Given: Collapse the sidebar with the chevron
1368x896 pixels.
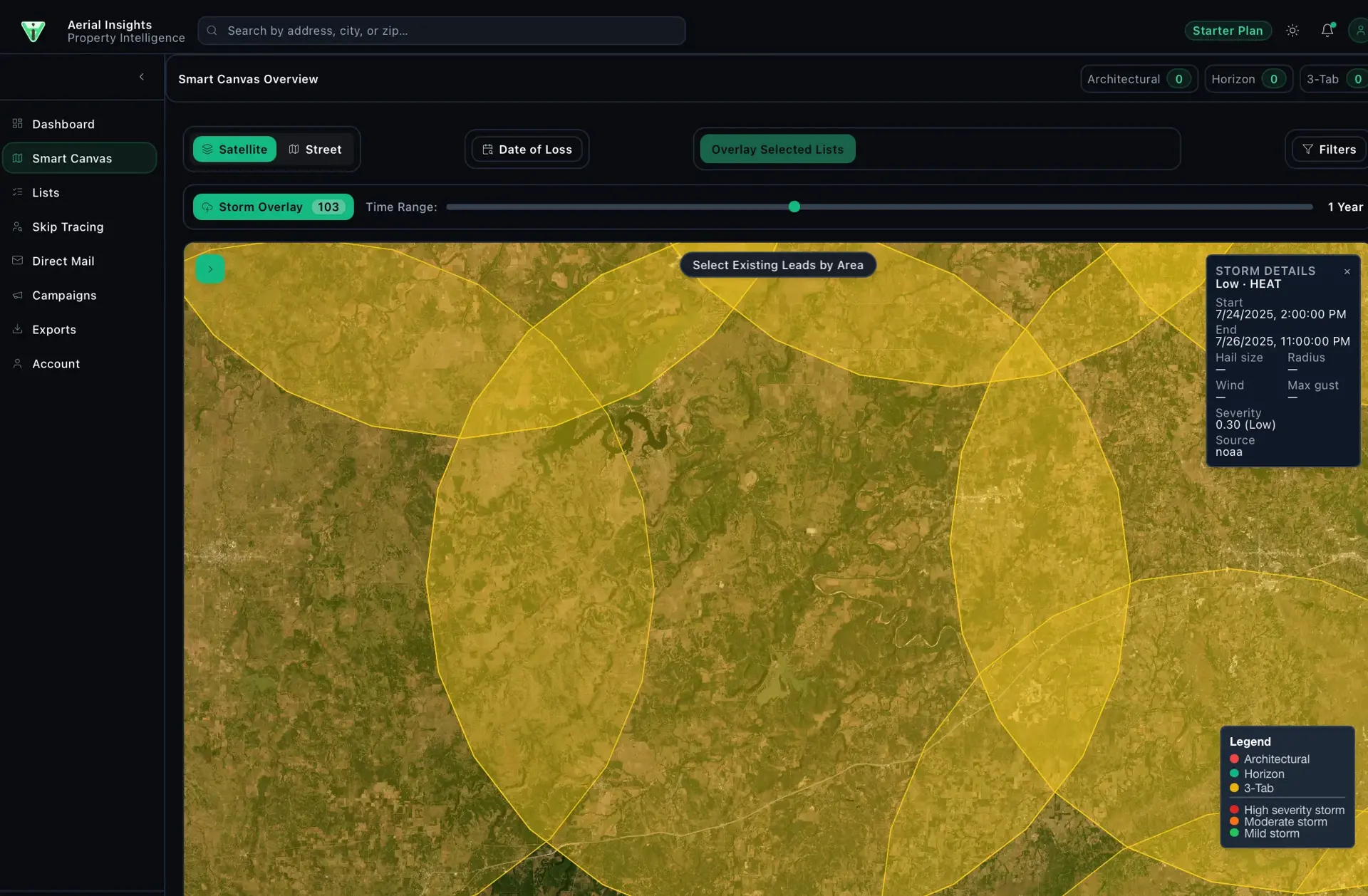Looking at the screenshot, I should pos(141,77).
